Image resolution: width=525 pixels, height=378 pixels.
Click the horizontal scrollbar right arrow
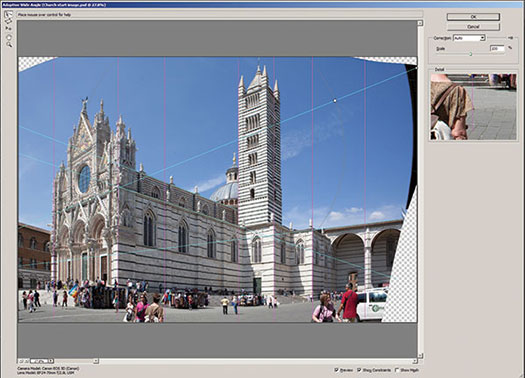click(415, 361)
